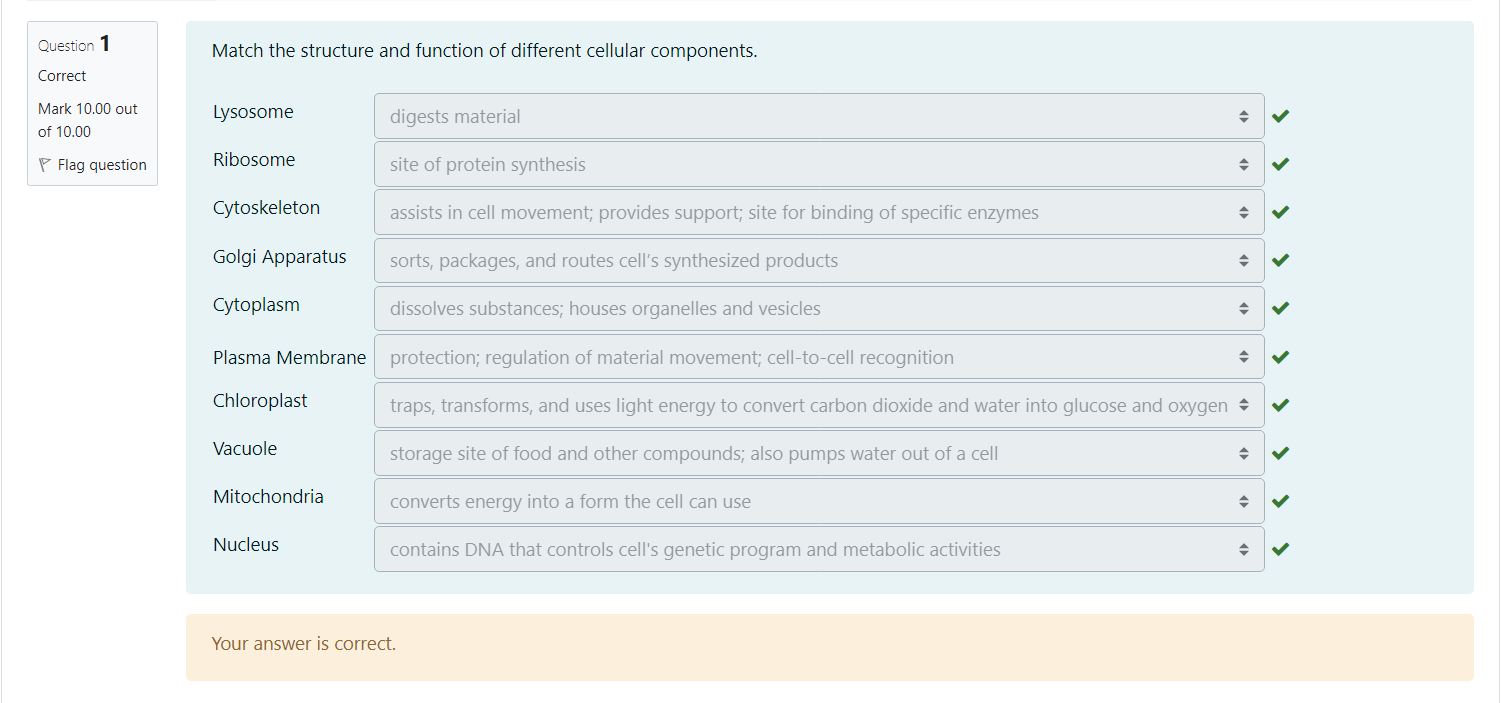
Task: Click the arrow on the Nucleus dropdown
Action: 1243,549
